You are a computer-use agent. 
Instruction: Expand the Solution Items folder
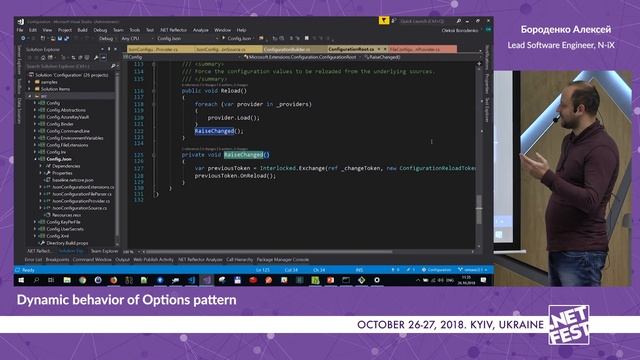pos(29,89)
